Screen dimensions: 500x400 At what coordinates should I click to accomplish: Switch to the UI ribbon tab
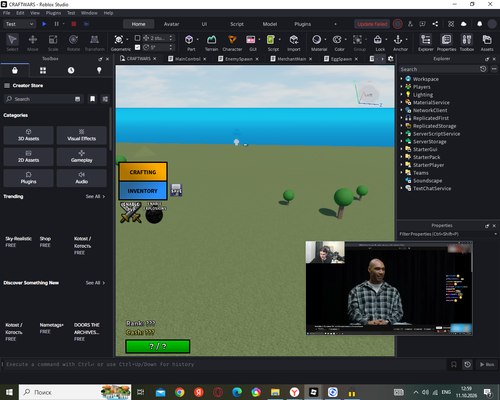pyautogui.click(x=204, y=24)
